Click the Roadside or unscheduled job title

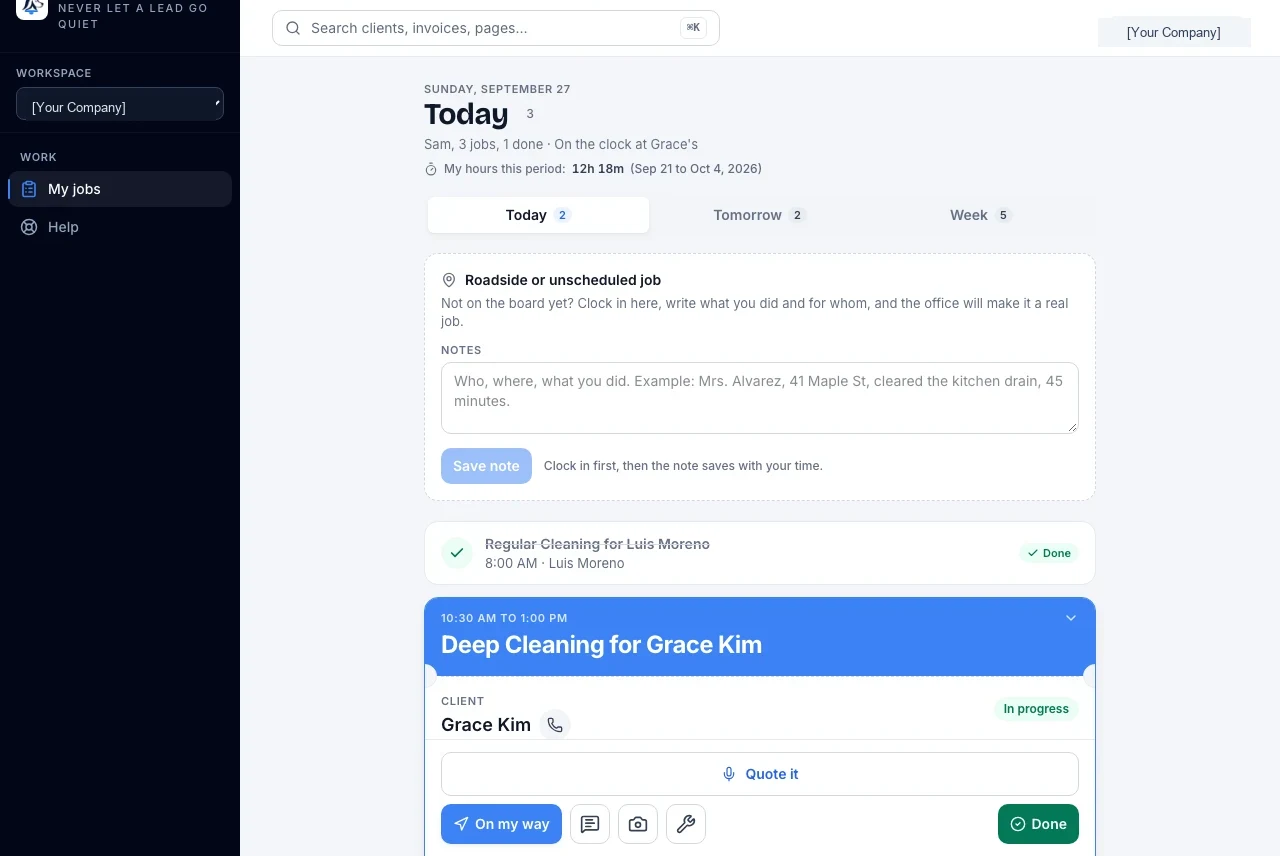pyautogui.click(x=563, y=281)
